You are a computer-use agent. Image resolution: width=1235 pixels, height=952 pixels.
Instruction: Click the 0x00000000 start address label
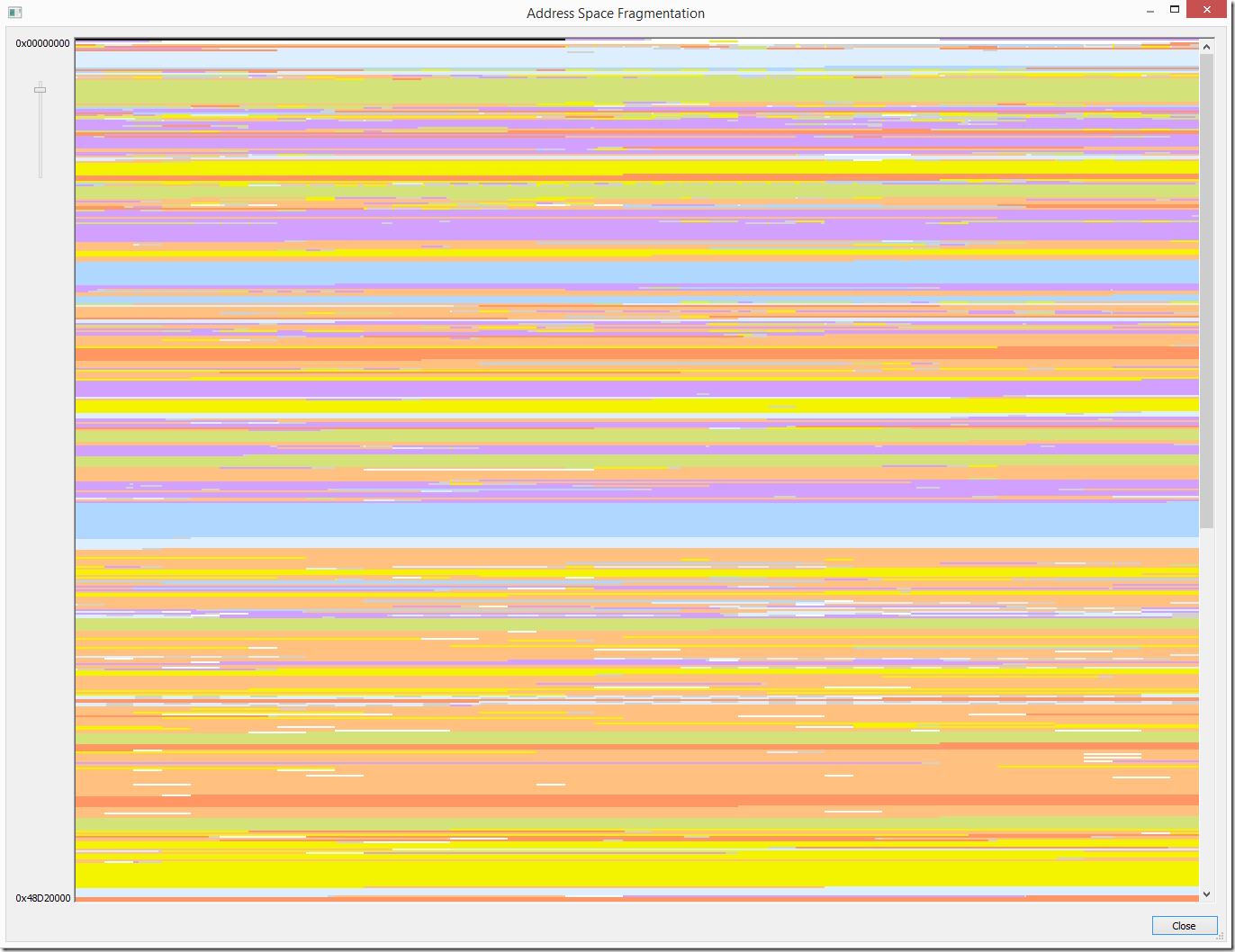tap(42, 42)
